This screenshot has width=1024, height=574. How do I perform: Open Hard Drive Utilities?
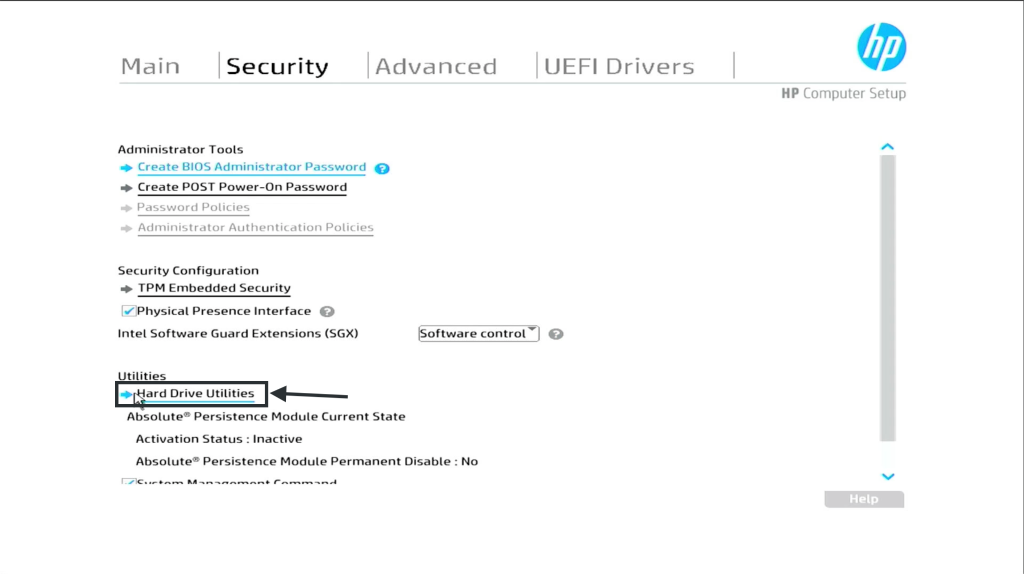195,394
